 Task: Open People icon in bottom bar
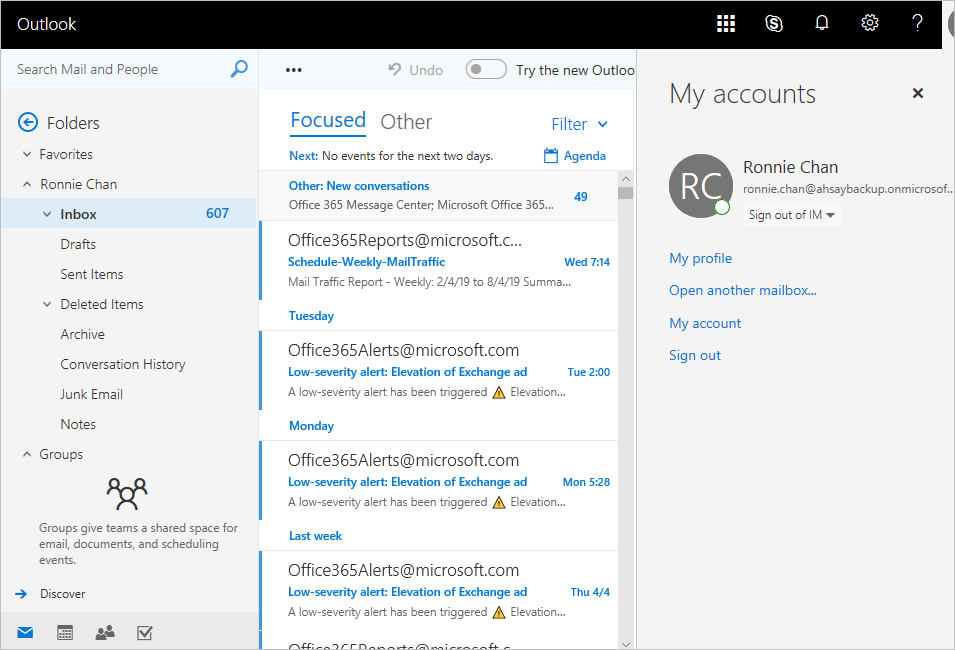pos(104,632)
